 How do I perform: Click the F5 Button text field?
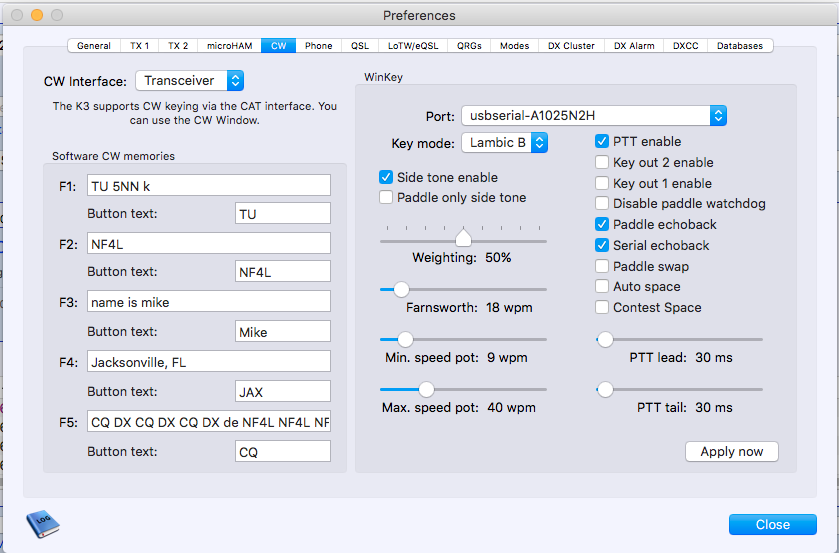[x=283, y=452]
